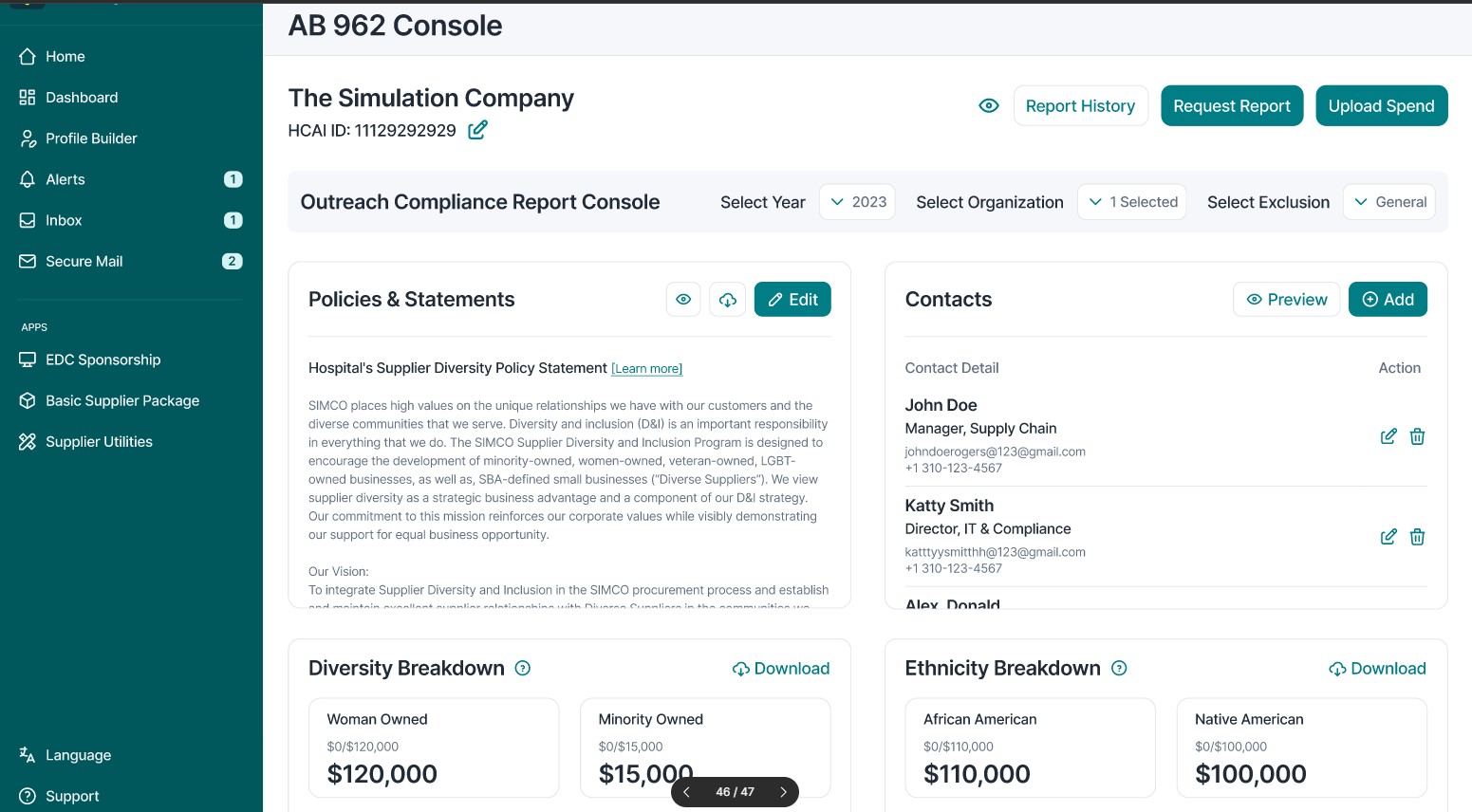Open the Select Year 2023 dropdown
The height and width of the screenshot is (812, 1472).
pyautogui.click(x=857, y=202)
